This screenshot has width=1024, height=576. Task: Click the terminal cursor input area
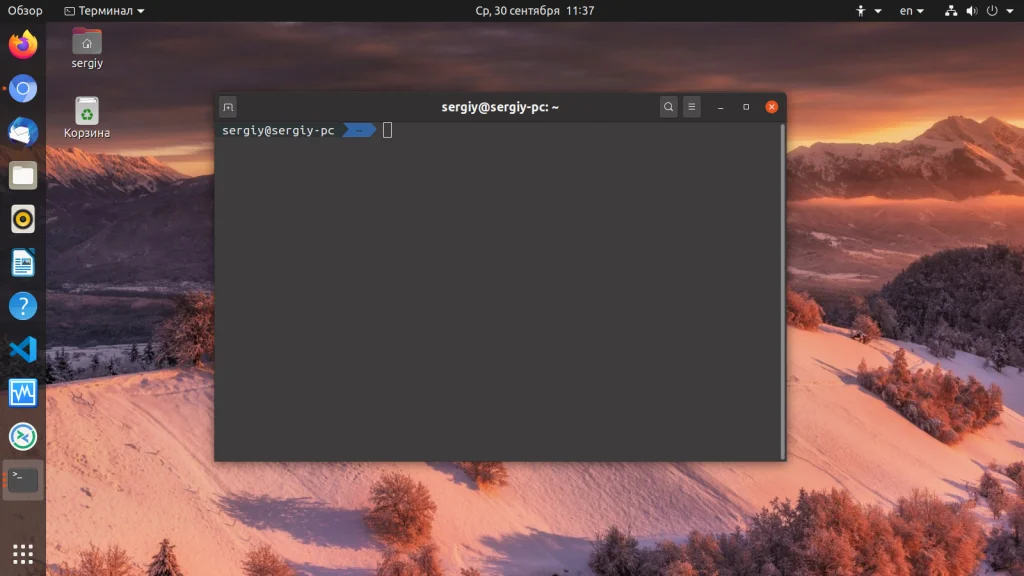(387, 131)
